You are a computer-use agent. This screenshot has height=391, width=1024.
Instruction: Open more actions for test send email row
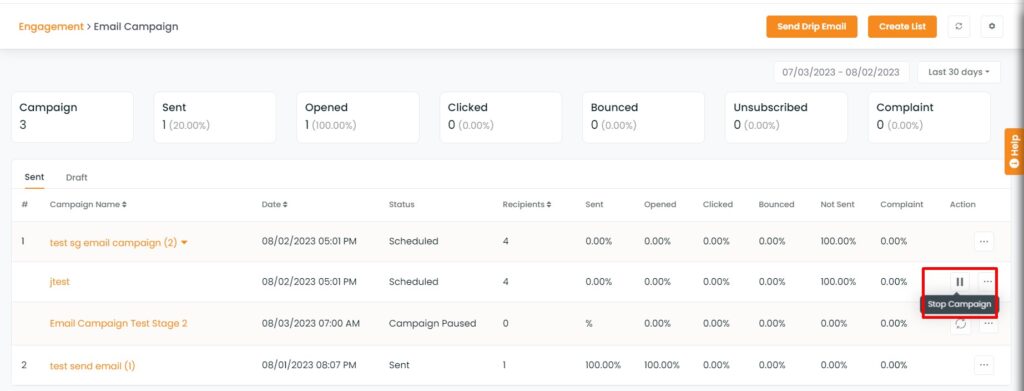[x=984, y=365]
